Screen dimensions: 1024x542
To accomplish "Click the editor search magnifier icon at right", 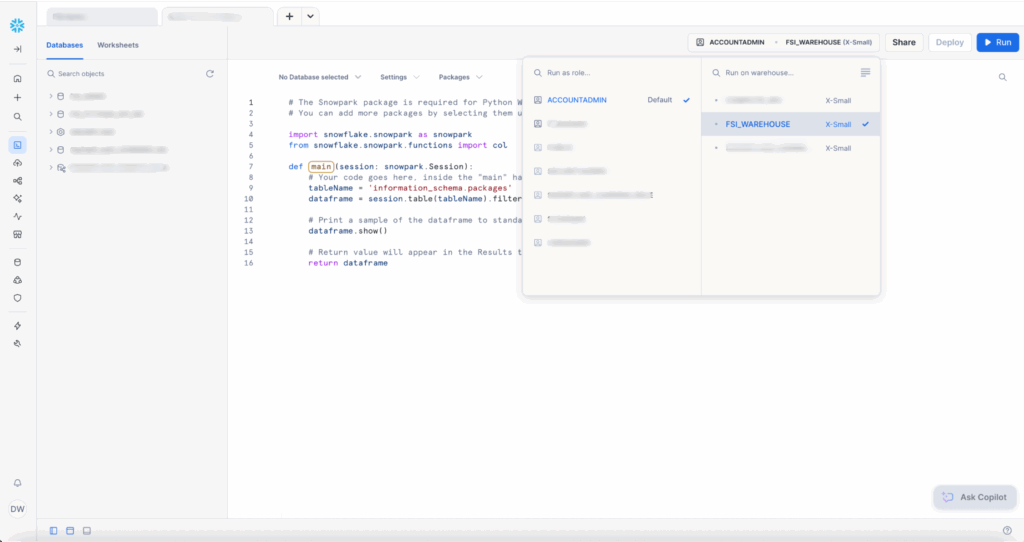I will coord(1002,77).
